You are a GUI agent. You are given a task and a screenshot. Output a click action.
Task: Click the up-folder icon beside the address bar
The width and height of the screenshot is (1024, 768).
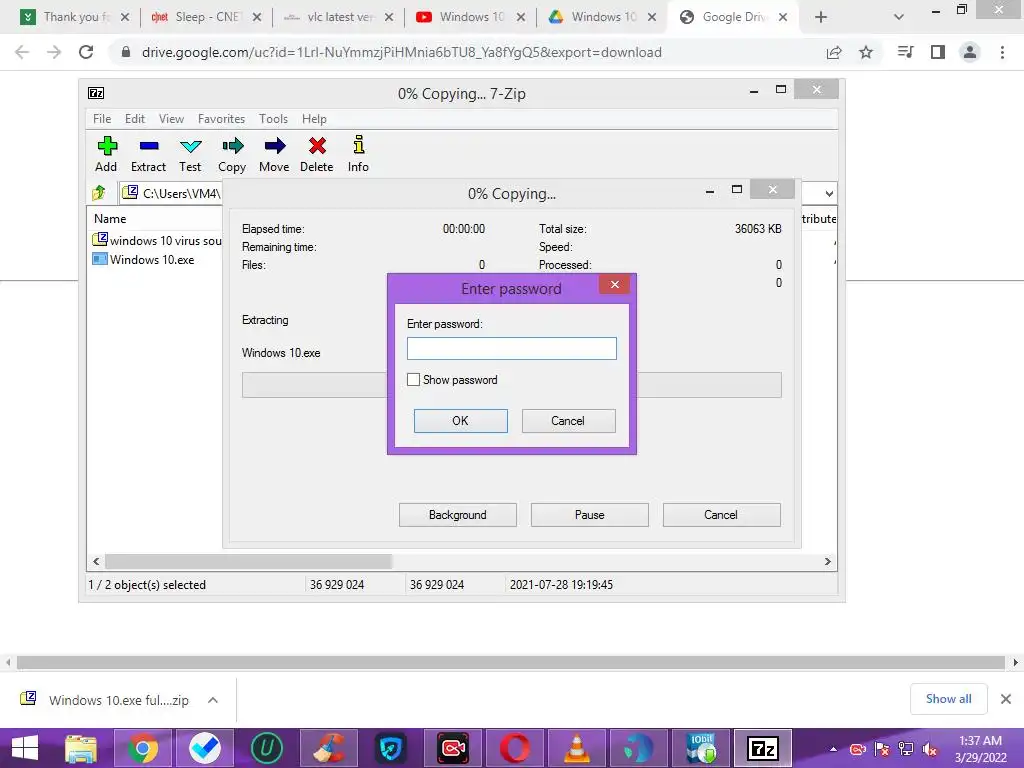point(99,193)
